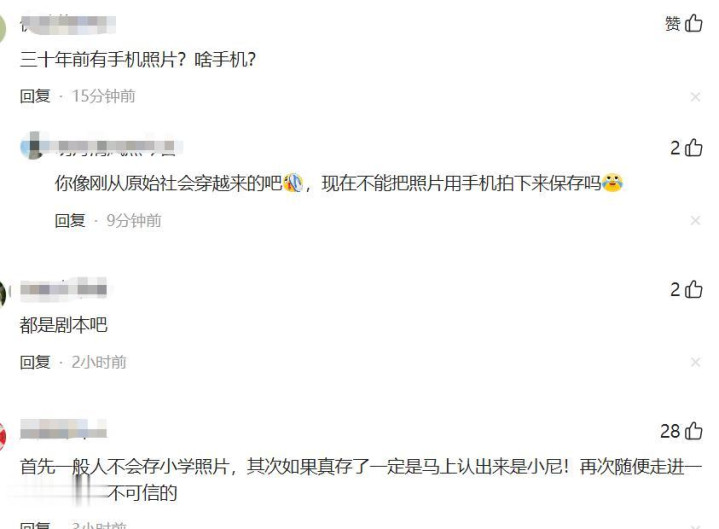Select comment text 三十年前有手机照片？啥手机？
This screenshot has height=529, width=719.
[x=138, y=60]
